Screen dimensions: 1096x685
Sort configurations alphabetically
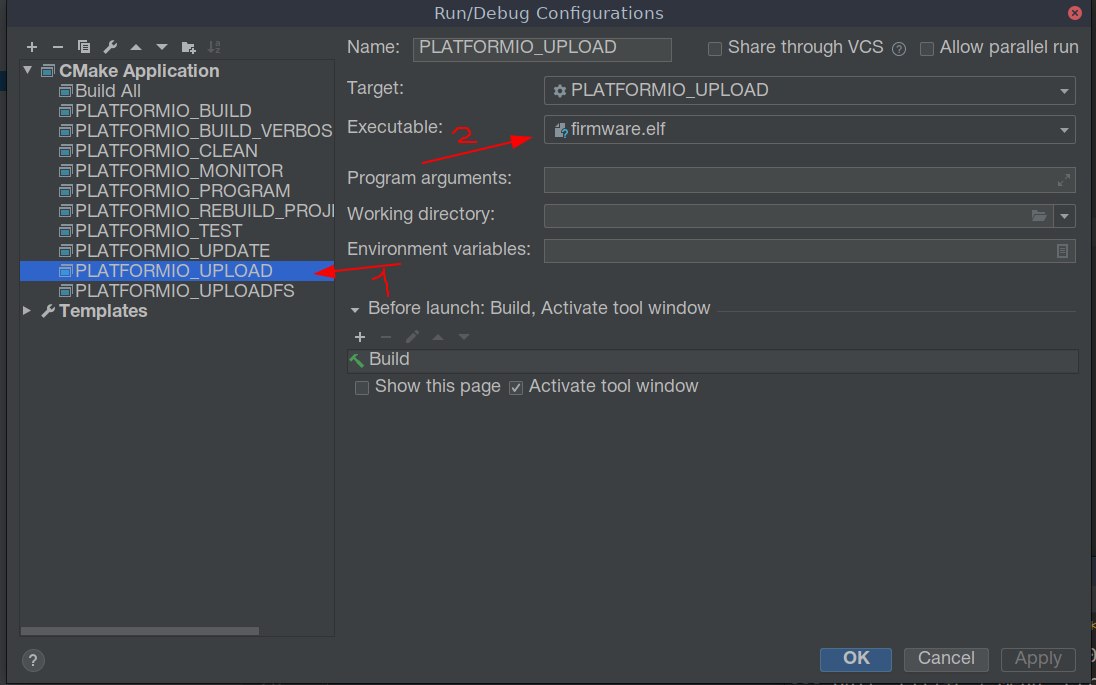(x=215, y=47)
